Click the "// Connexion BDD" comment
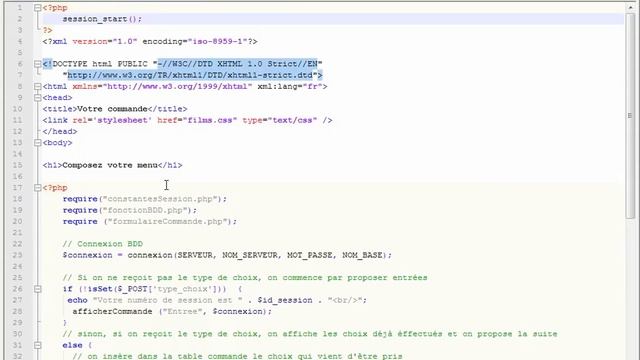 (102, 244)
